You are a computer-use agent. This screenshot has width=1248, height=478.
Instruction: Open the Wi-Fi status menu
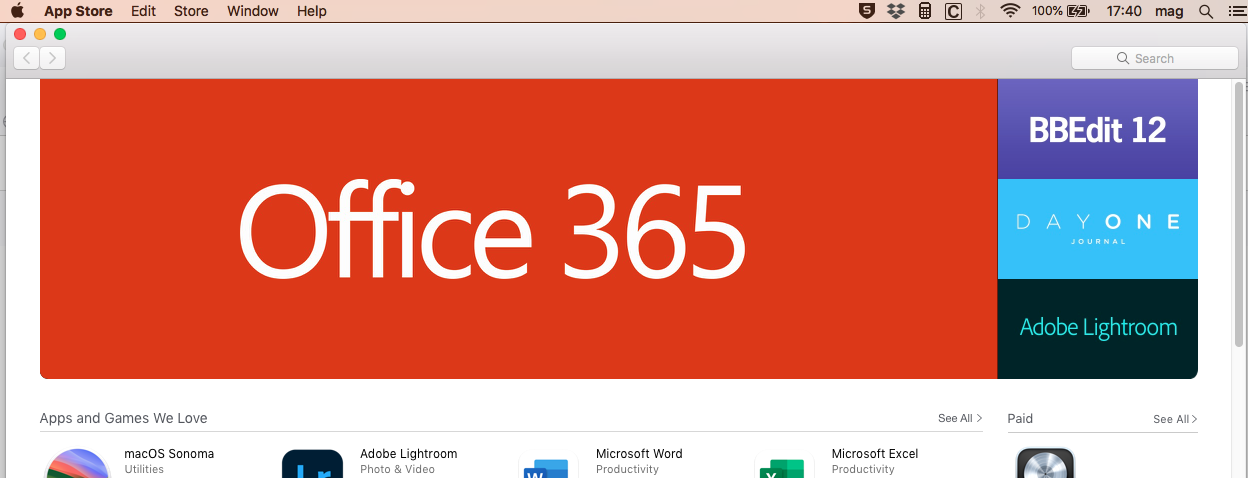(x=1010, y=11)
